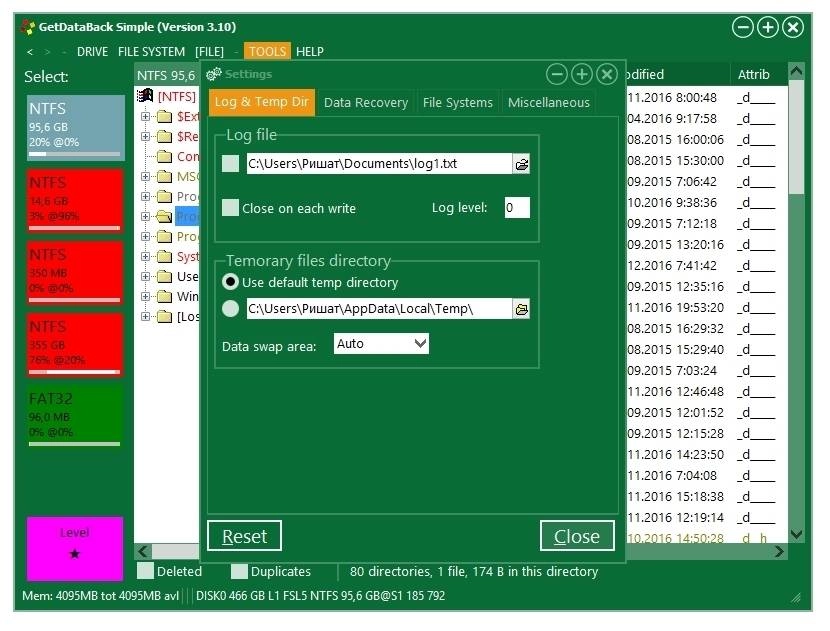Select the NTFS 14,6 GB partition tile
The height and width of the screenshot is (631, 830).
[x=75, y=201]
